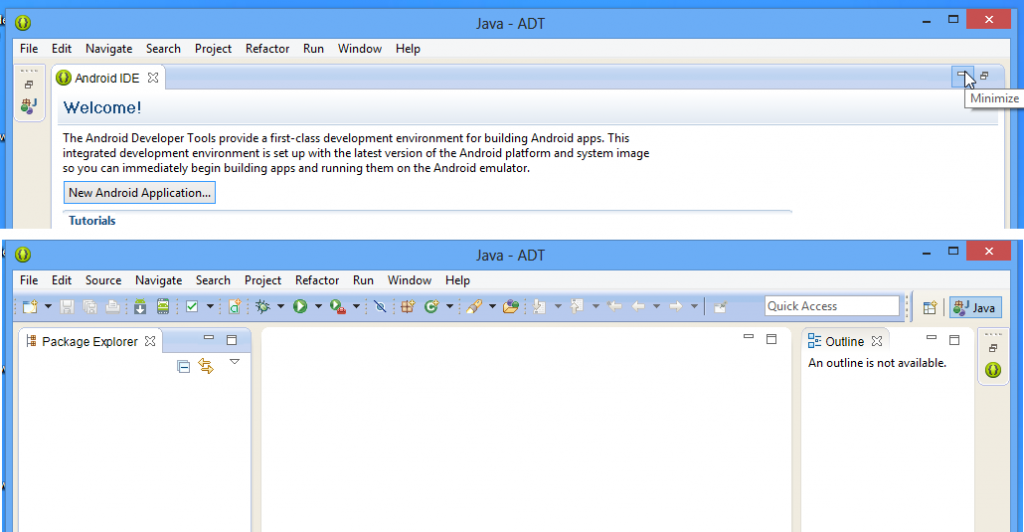Open Refactor menu in the Package Explorer window
This screenshot has height=532, width=1024.
[x=317, y=280]
